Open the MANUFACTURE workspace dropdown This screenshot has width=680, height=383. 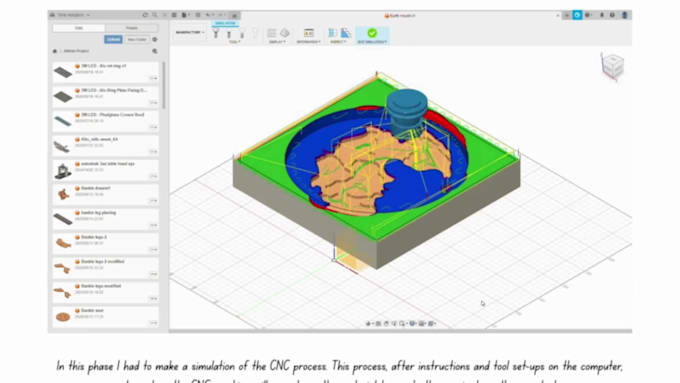pos(190,33)
